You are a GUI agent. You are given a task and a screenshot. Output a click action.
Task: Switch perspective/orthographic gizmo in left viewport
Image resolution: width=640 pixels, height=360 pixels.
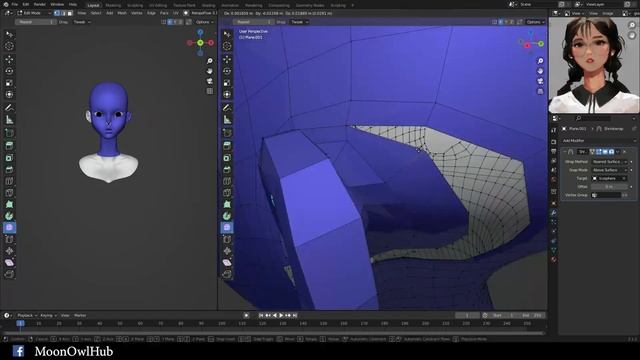point(209,91)
